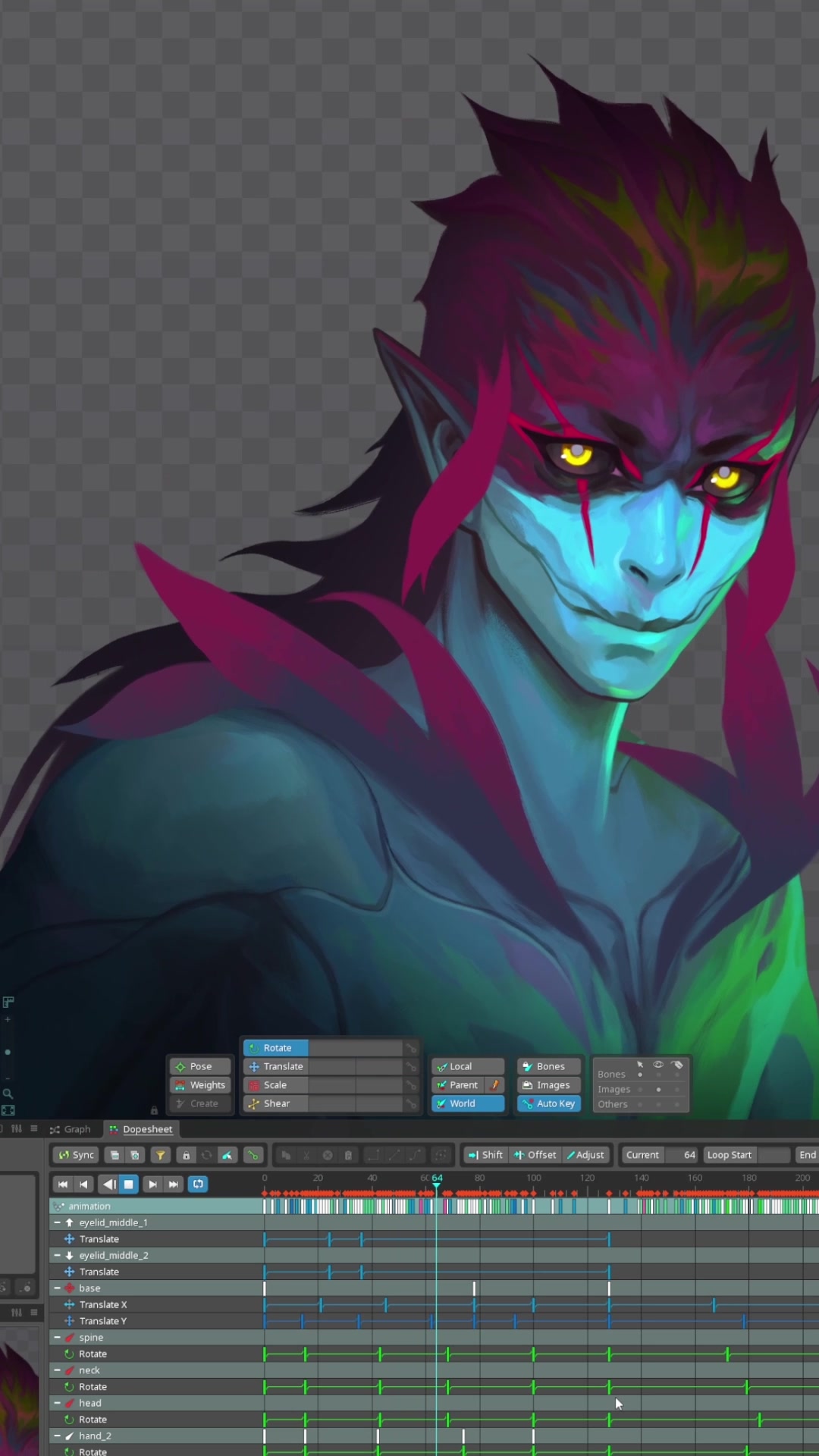Click the white bone icon of hand_2
This screenshot has width=819, height=1456.
70,1436
